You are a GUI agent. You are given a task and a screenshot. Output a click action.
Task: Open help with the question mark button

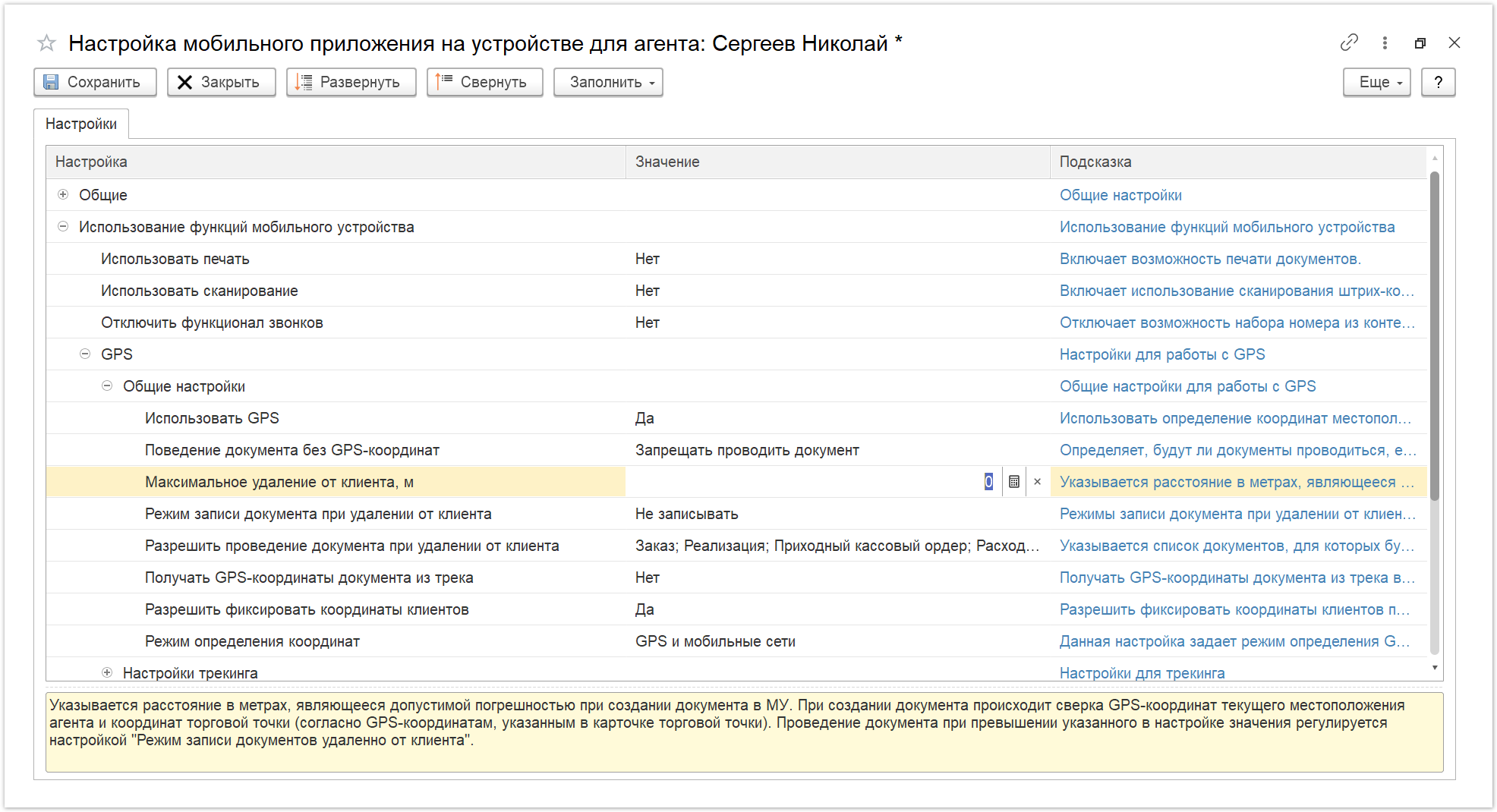pyautogui.click(x=1438, y=82)
